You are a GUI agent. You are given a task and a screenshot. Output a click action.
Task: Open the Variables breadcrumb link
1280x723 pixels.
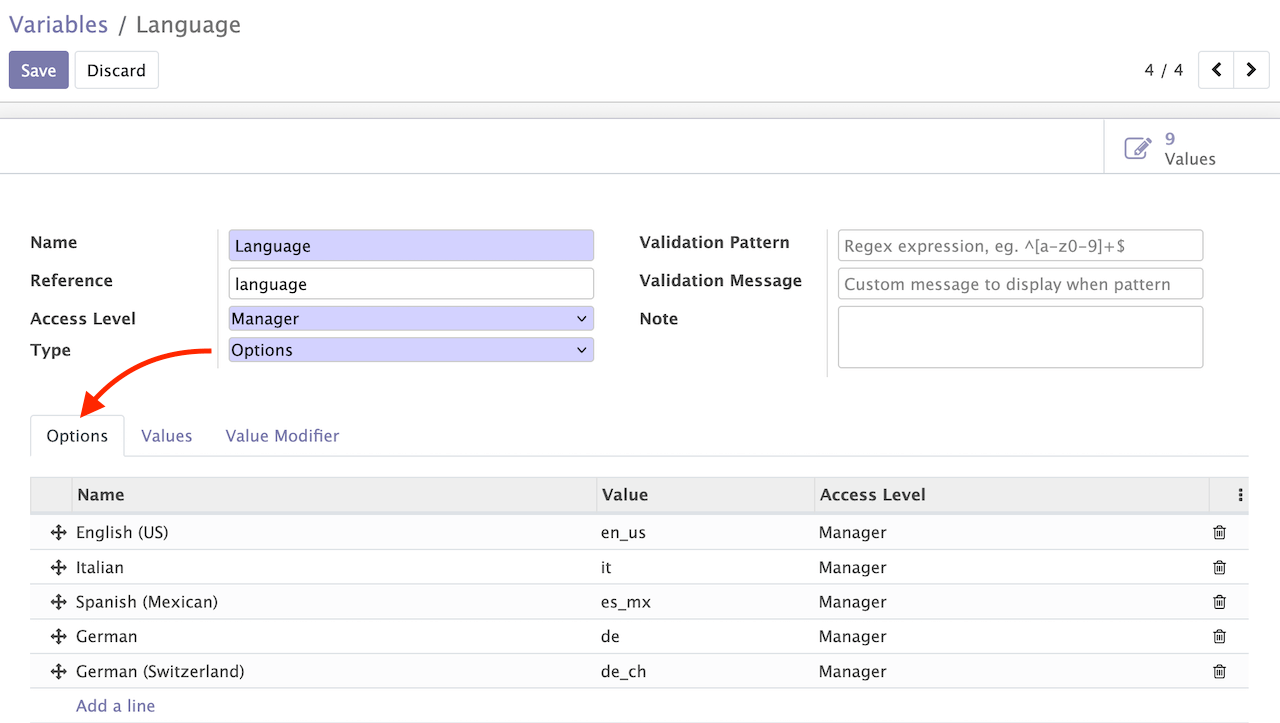(x=58, y=24)
